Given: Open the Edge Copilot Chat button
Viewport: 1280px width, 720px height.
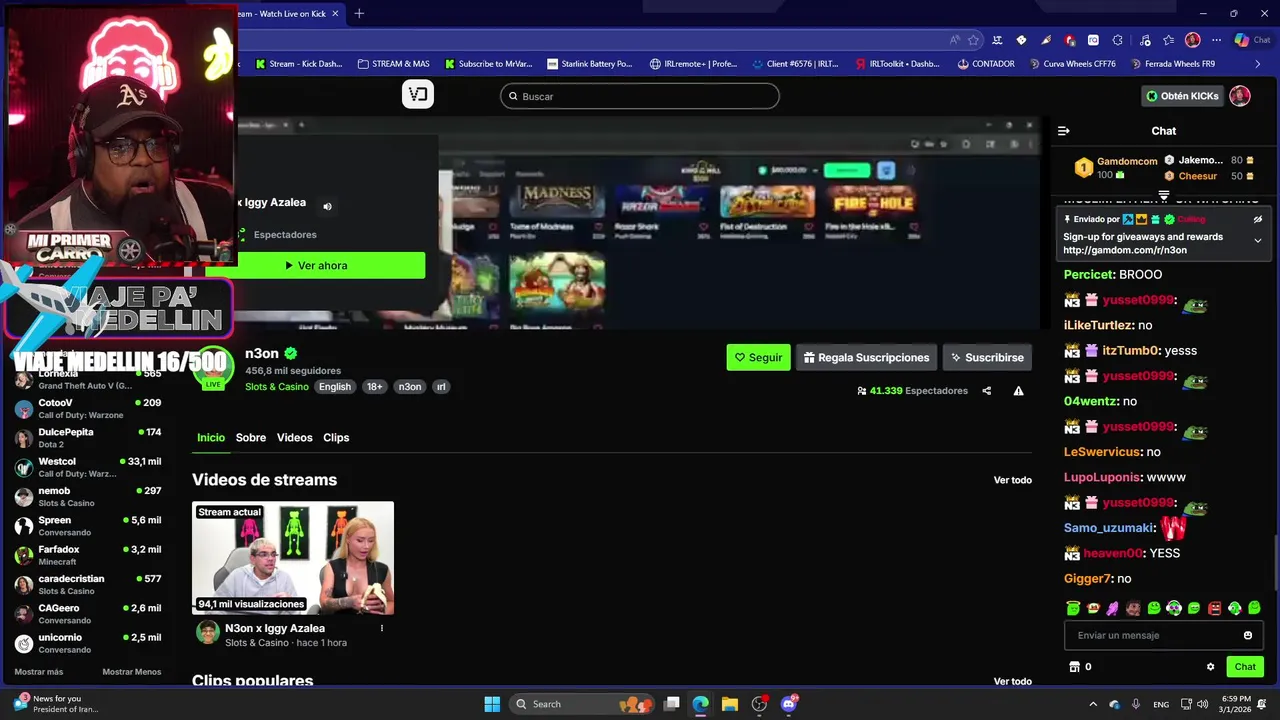Looking at the screenshot, I should pyautogui.click(x=1252, y=40).
